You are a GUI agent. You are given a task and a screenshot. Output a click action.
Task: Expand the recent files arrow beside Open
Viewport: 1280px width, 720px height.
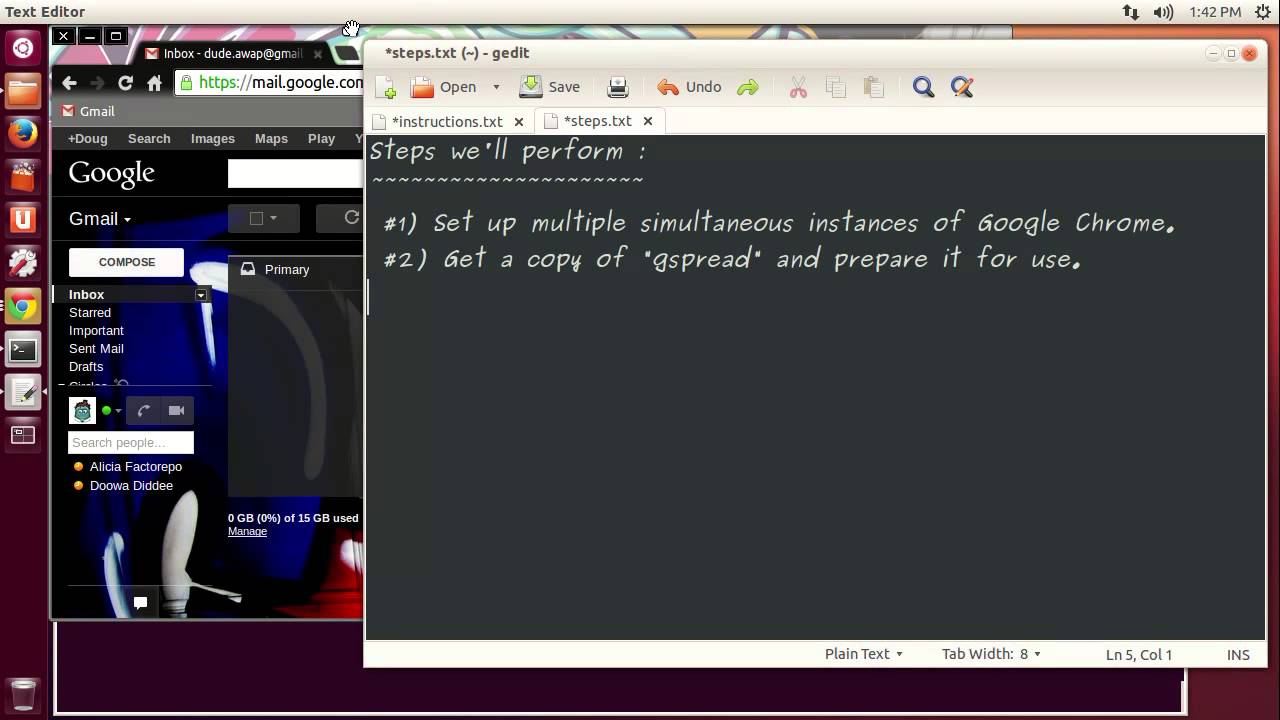[x=496, y=87]
